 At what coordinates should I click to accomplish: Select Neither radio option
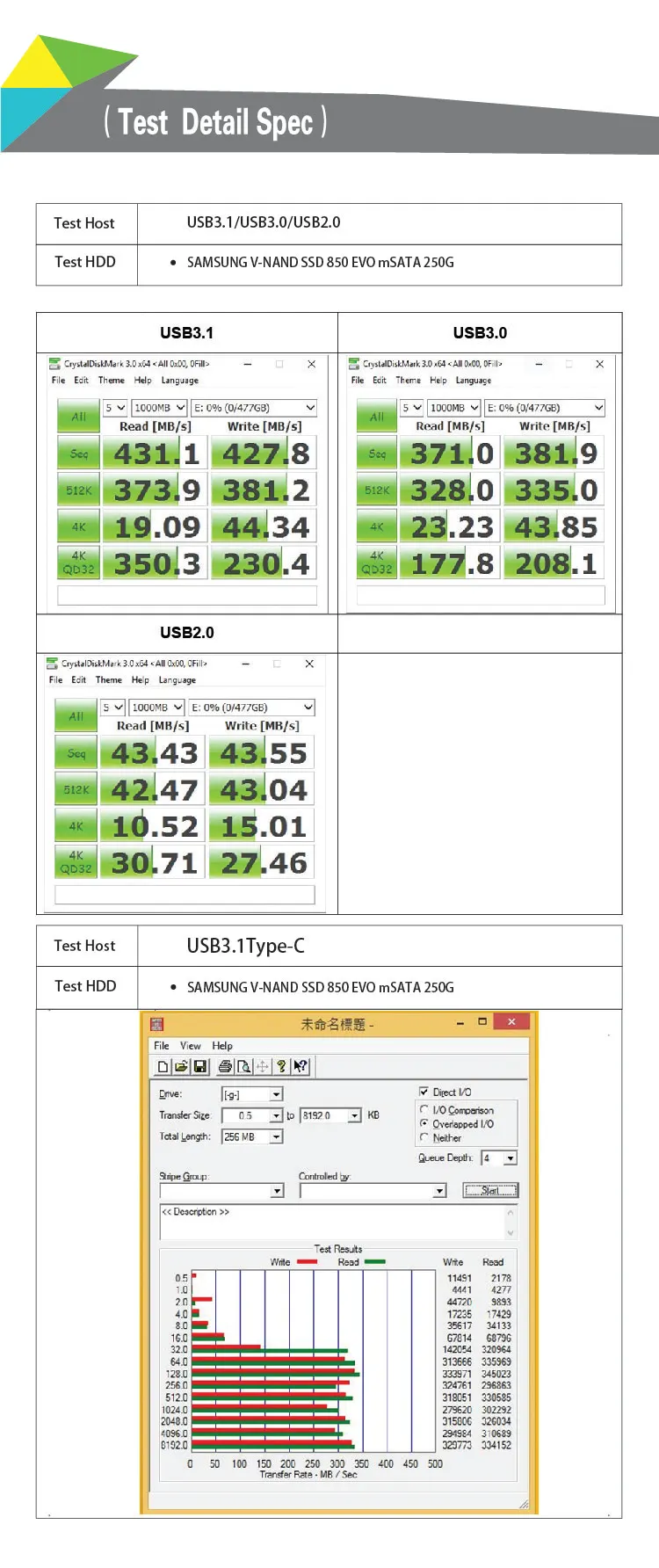(x=424, y=1137)
